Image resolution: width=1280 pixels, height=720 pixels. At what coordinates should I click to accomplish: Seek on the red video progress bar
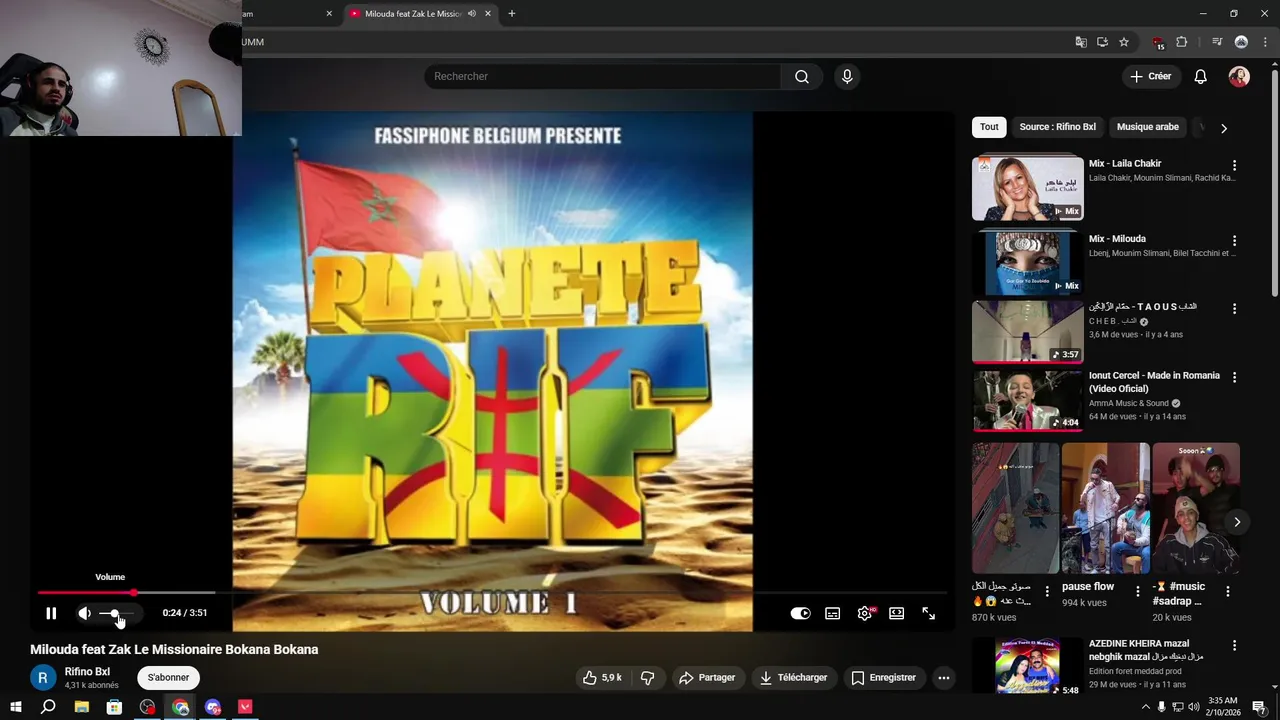(490, 592)
